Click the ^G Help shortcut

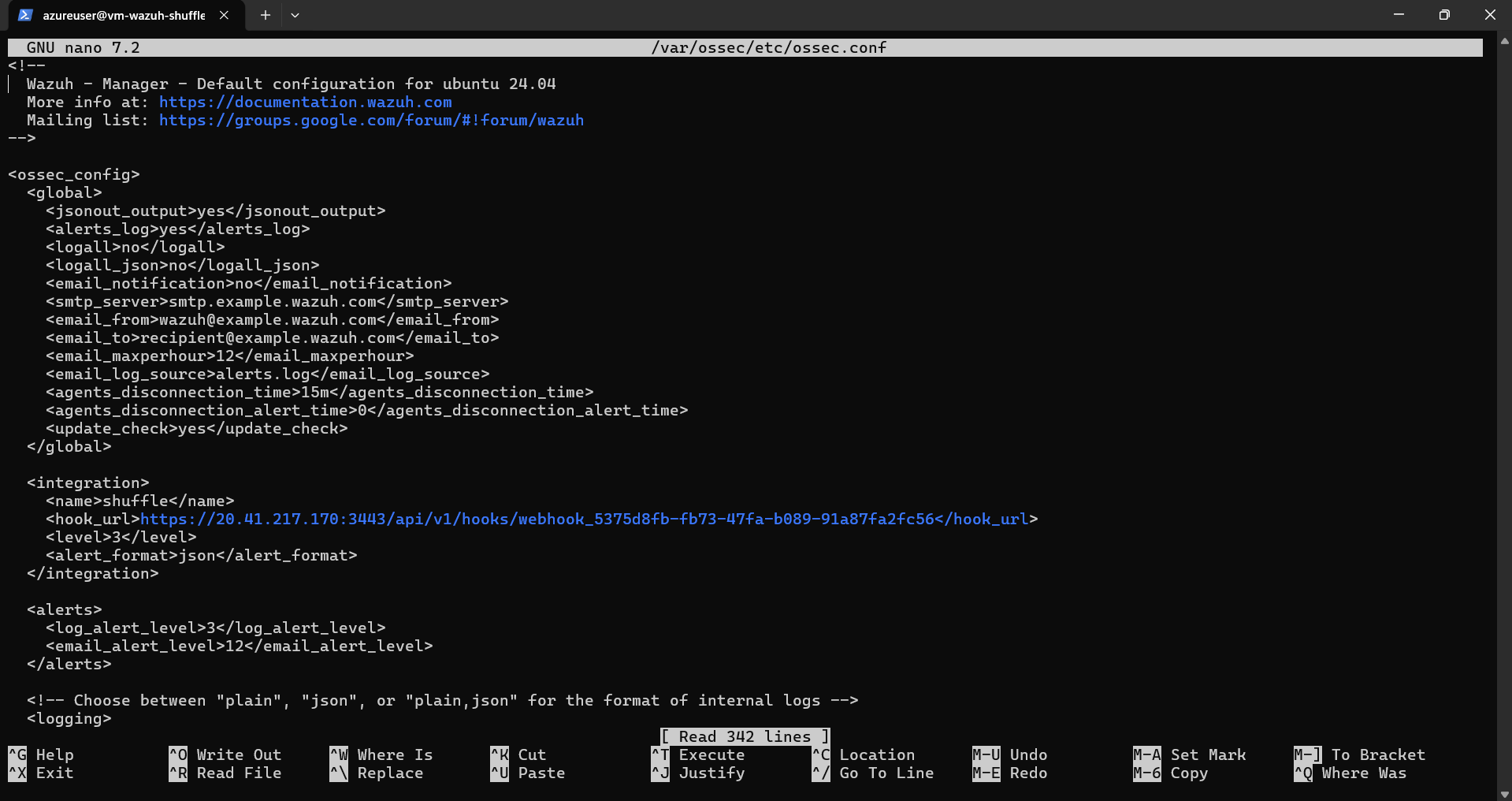(x=41, y=754)
